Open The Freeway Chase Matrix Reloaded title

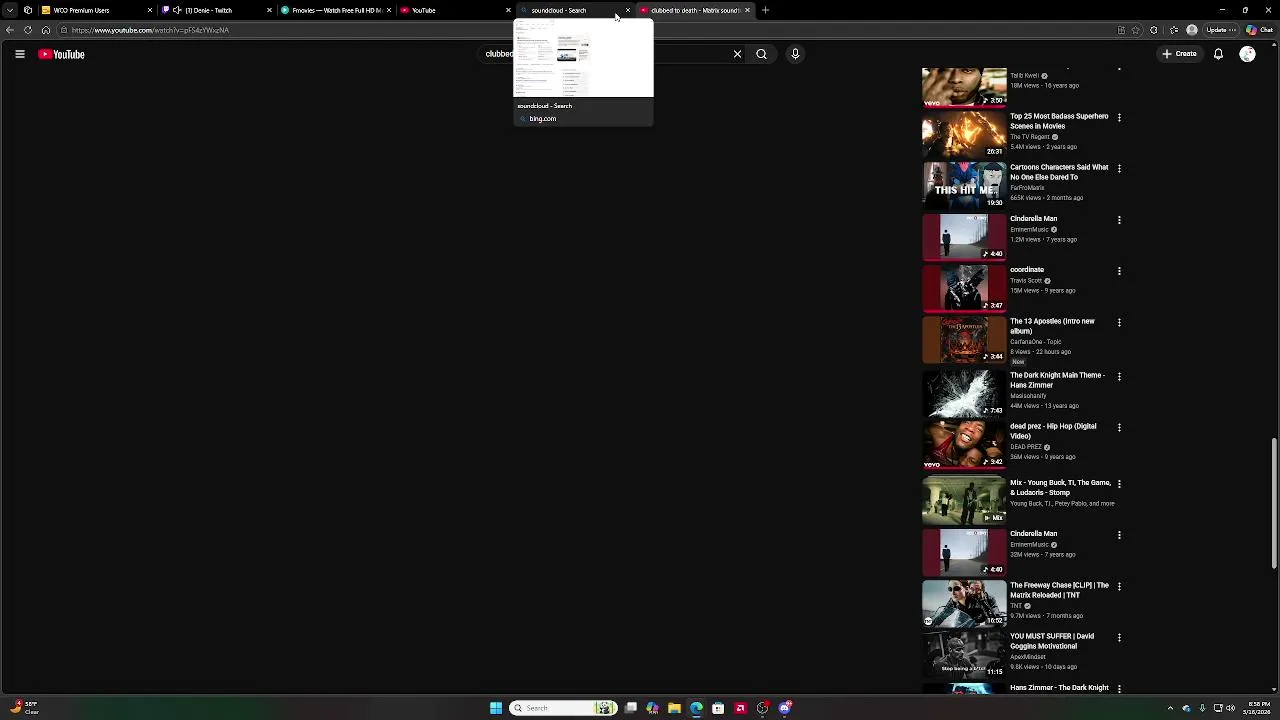[1059, 590]
